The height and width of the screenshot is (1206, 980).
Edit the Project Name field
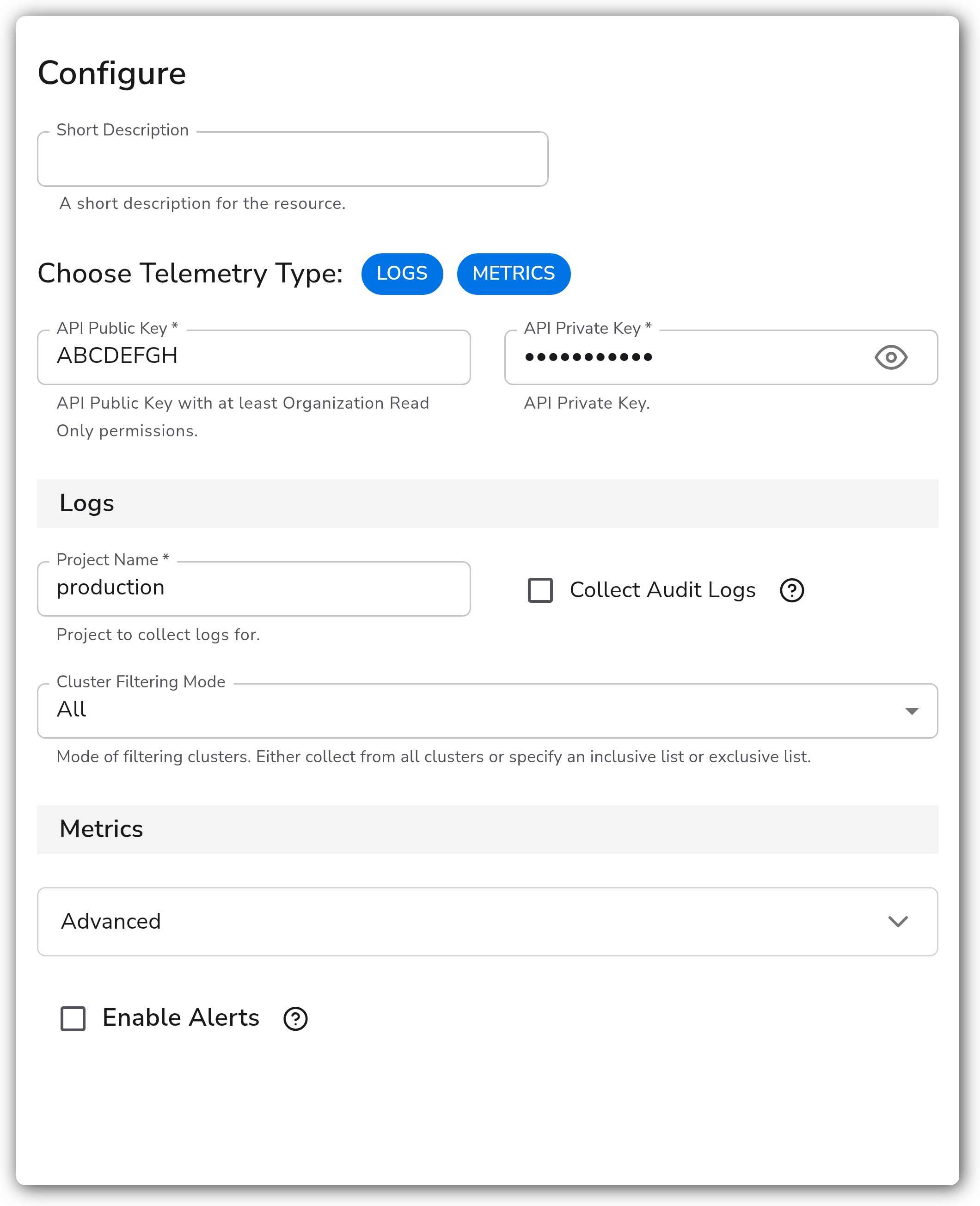click(x=254, y=588)
